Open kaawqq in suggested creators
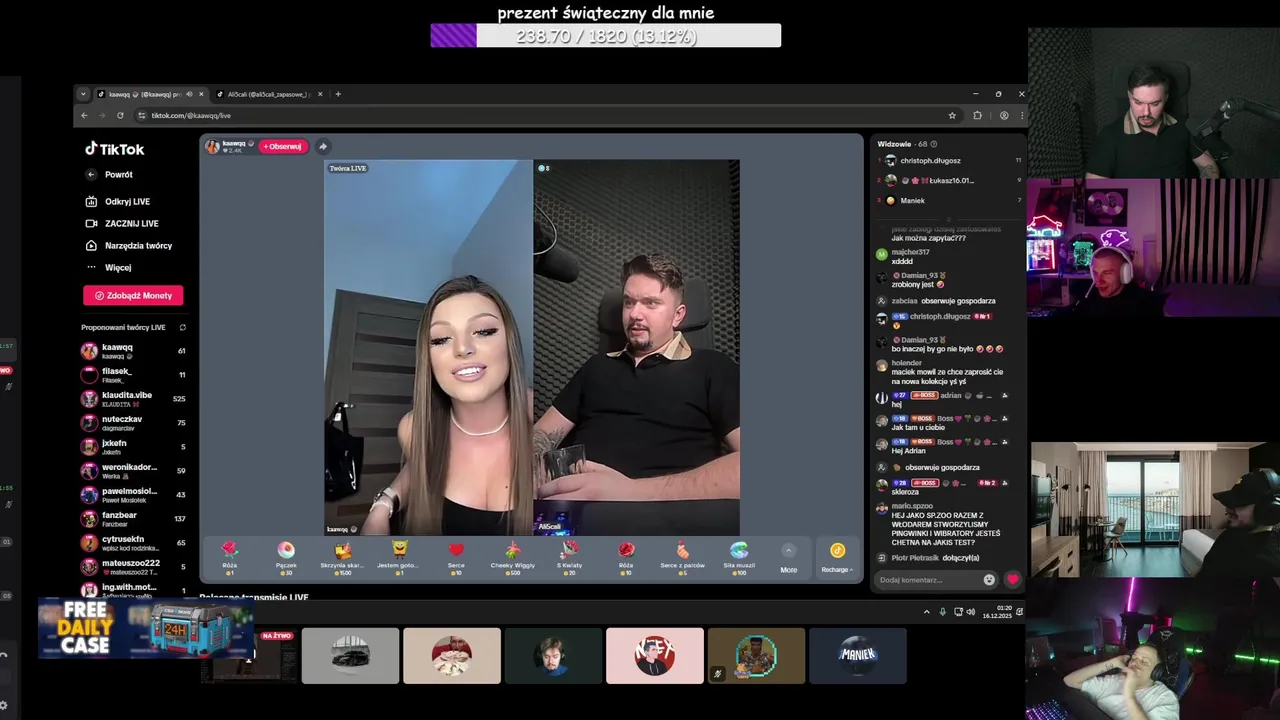This screenshot has width=1280, height=720. click(x=133, y=351)
